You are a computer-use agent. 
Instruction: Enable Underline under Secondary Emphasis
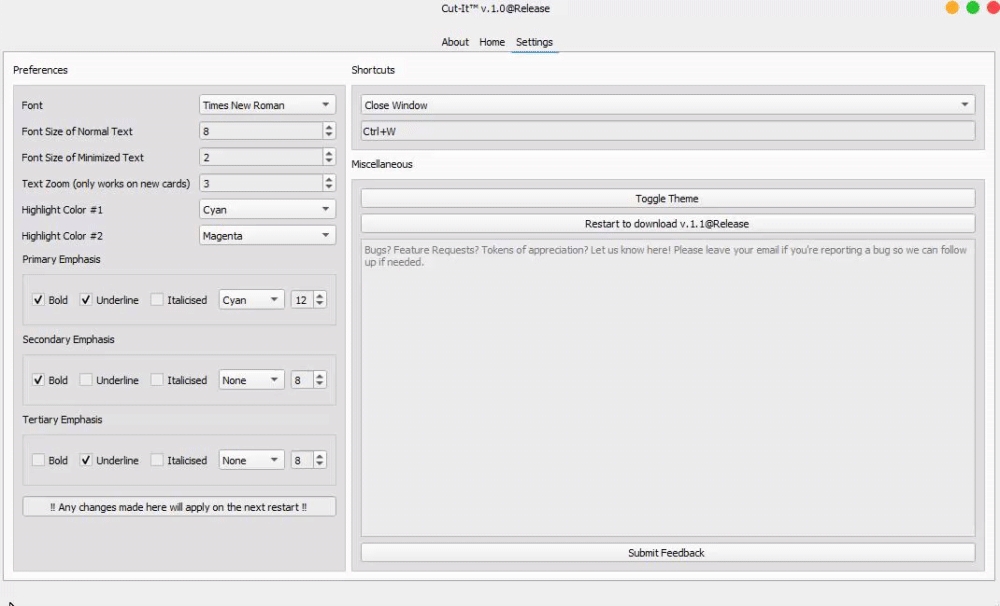click(x=86, y=380)
